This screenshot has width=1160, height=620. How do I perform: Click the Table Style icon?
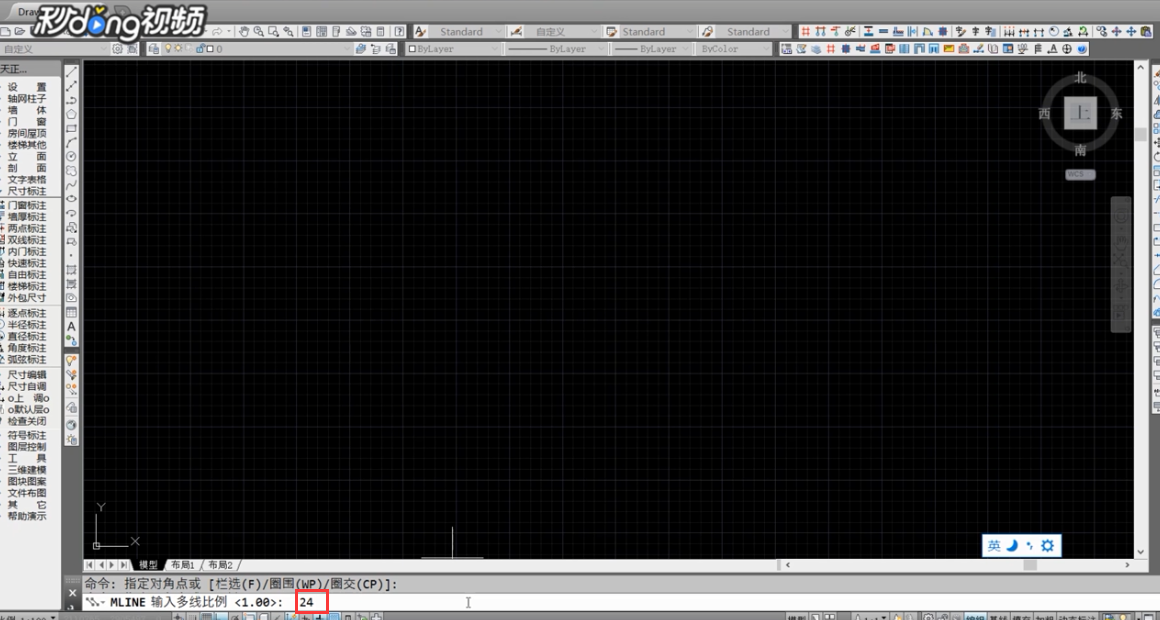(612, 32)
